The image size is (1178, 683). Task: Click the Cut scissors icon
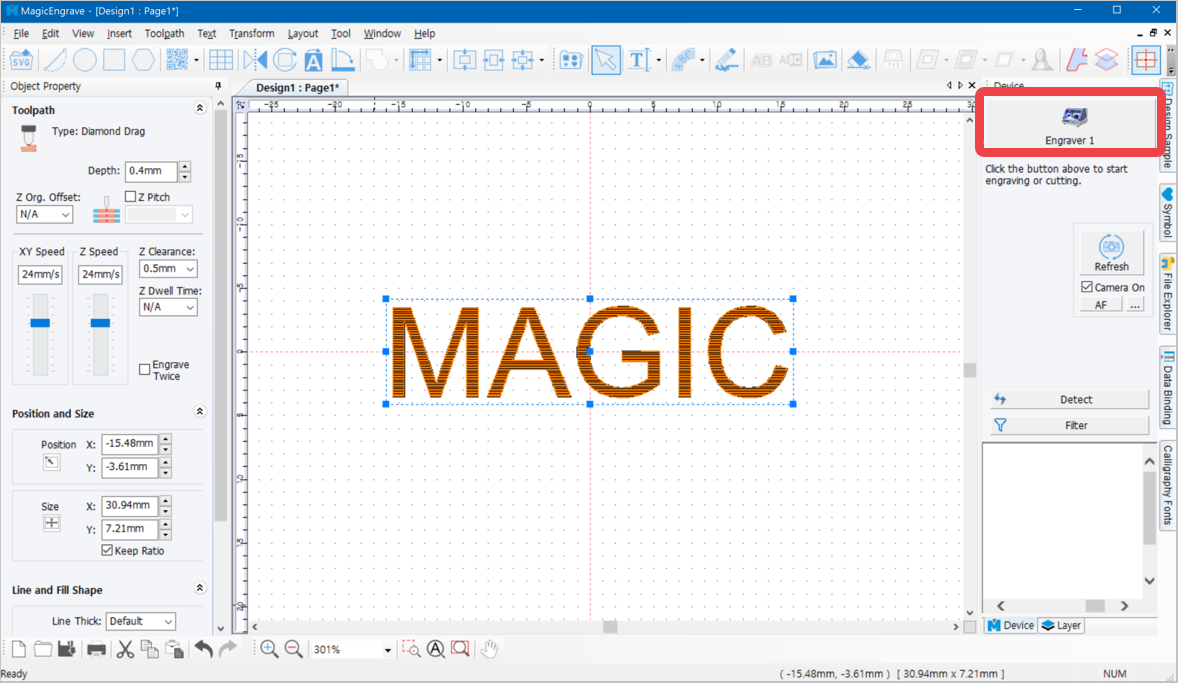tap(125, 649)
